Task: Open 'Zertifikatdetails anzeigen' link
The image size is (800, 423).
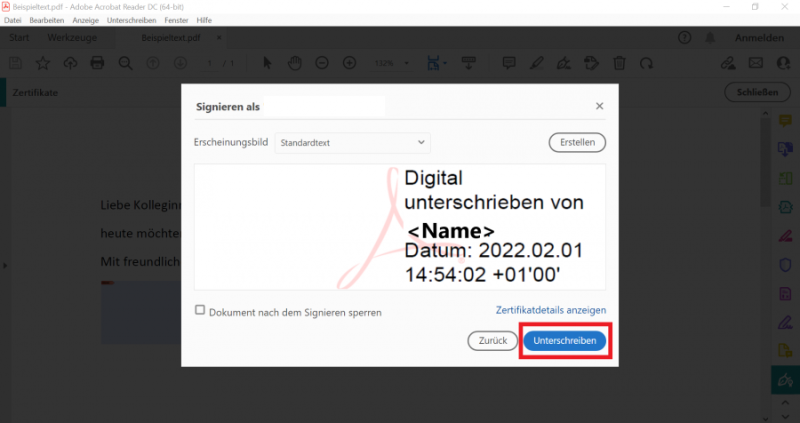Action: [550, 311]
